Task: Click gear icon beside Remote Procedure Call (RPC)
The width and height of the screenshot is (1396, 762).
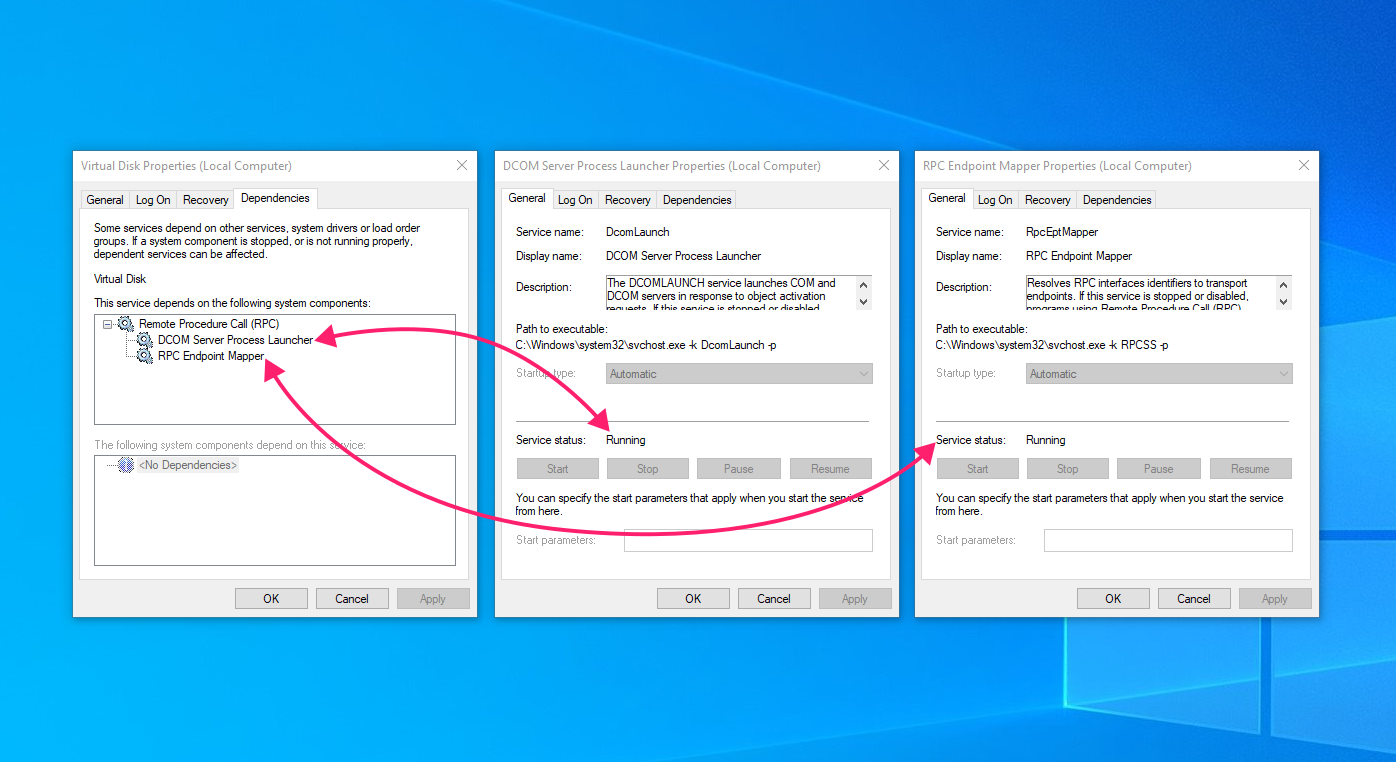Action: [125, 324]
